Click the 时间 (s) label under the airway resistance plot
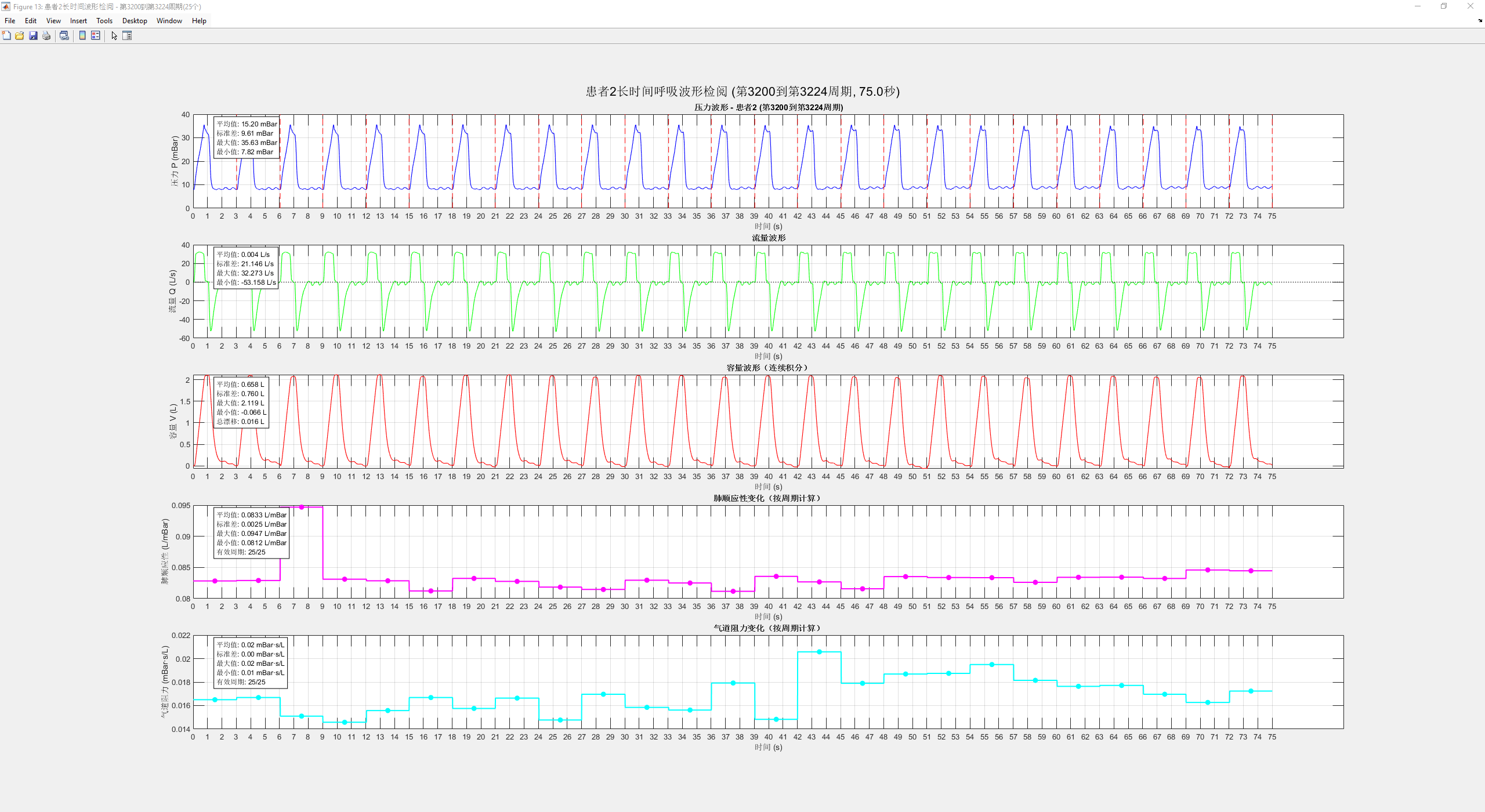 point(769,748)
